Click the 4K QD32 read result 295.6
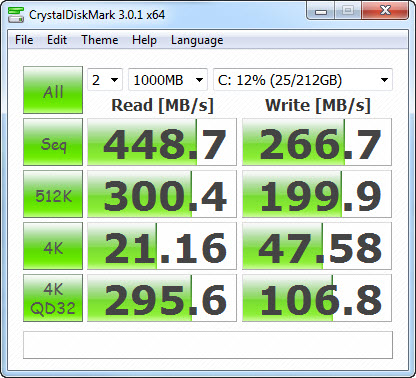 click(x=162, y=298)
